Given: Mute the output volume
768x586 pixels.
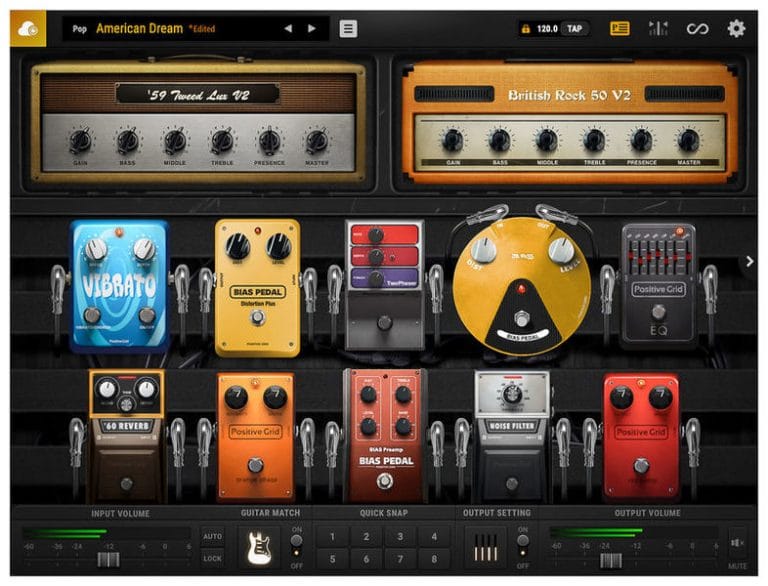Looking at the screenshot, I should (x=737, y=543).
